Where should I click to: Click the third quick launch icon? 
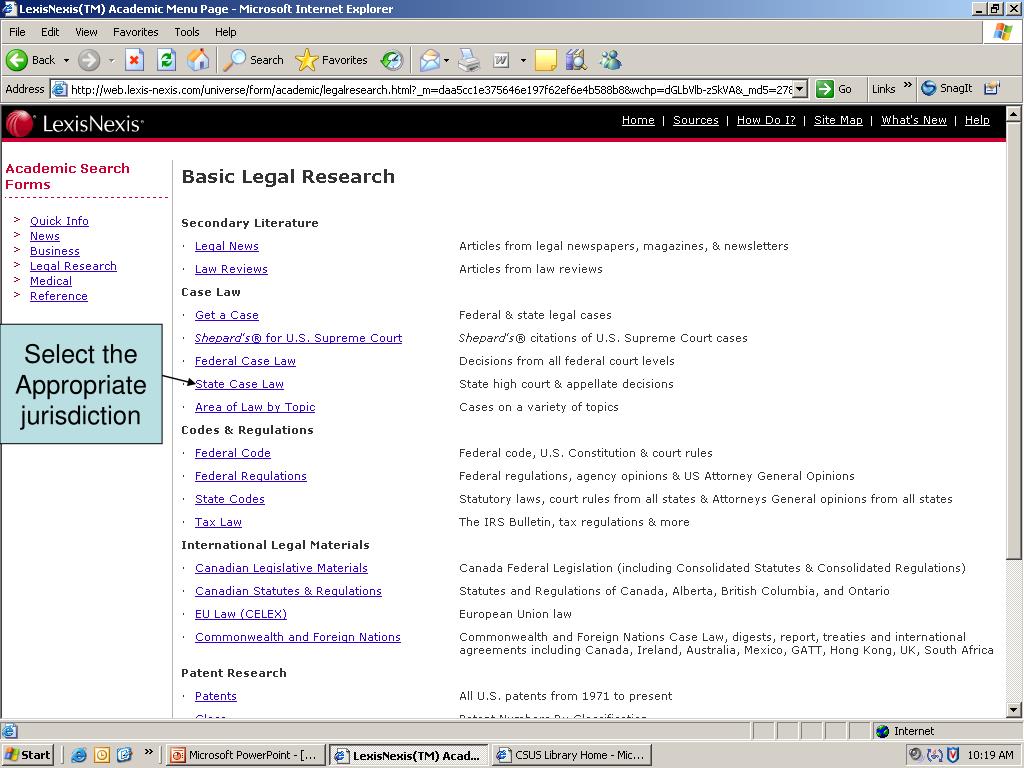tap(124, 755)
